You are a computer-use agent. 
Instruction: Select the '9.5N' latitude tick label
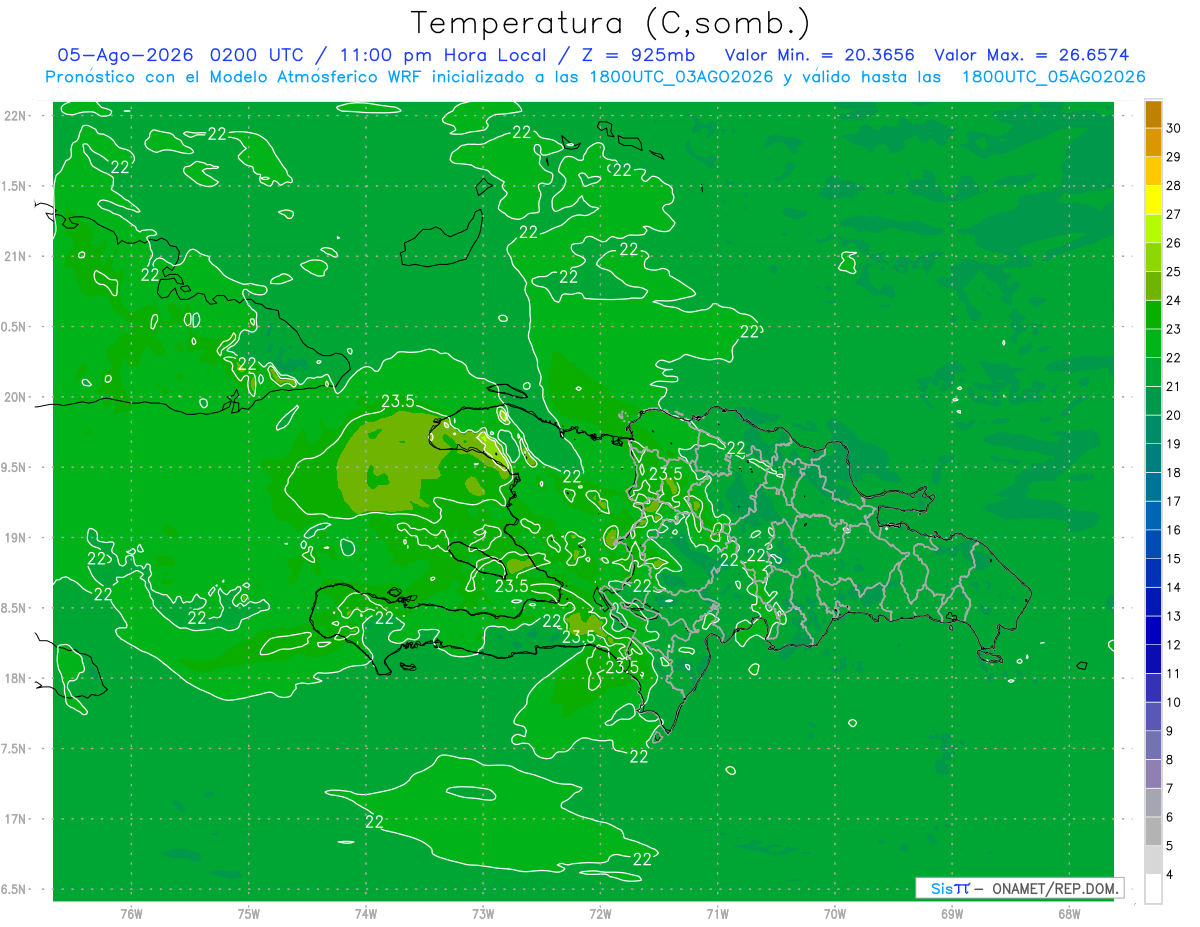point(14,467)
